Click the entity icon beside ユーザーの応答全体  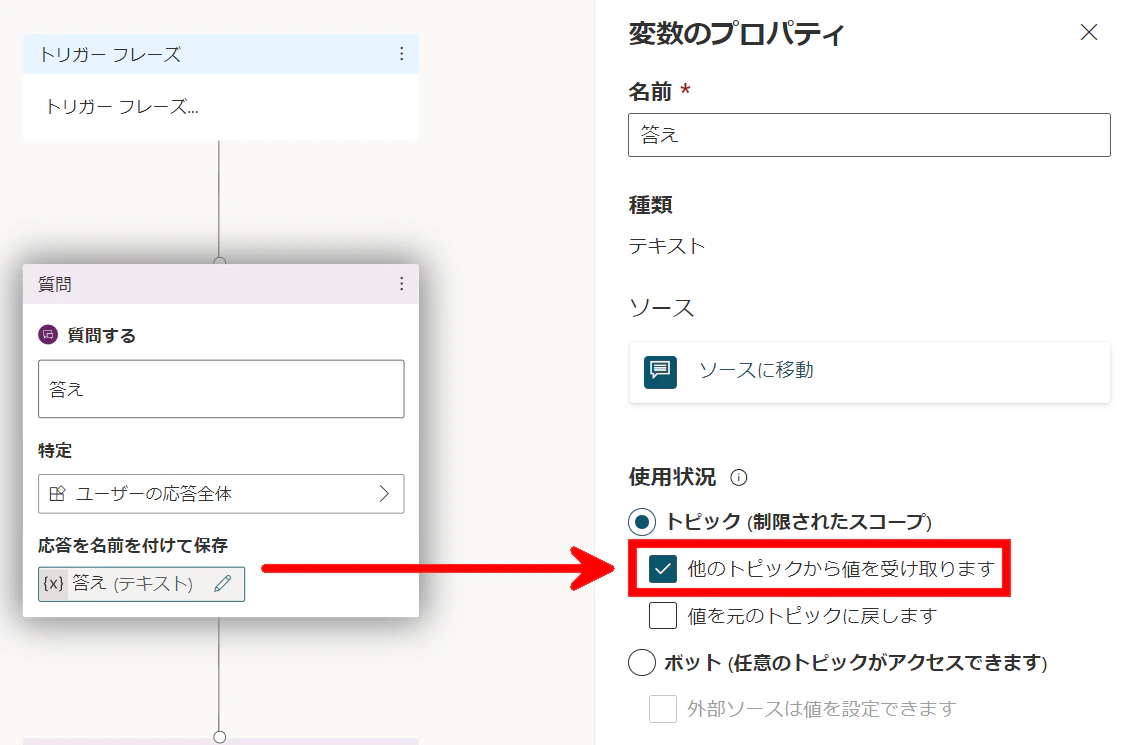pyautogui.click(x=58, y=493)
